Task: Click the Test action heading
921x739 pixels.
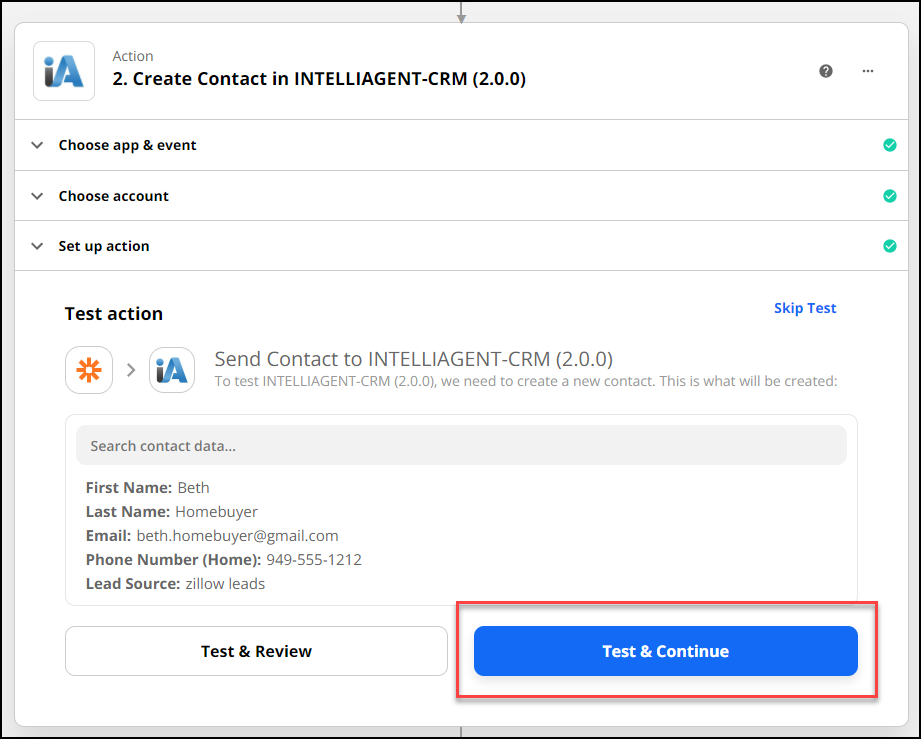Action: (x=113, y=314)
